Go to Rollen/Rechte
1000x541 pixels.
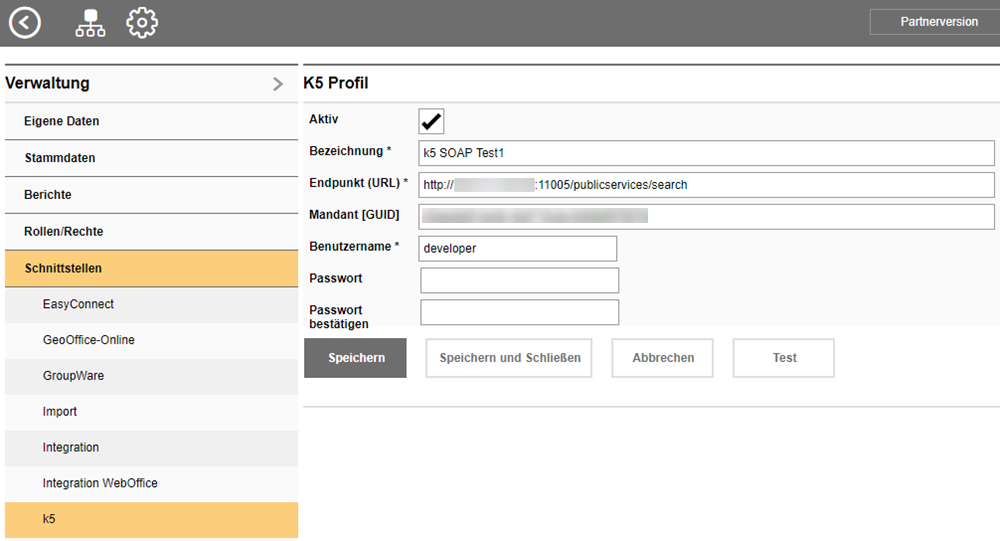coord(64,232)
